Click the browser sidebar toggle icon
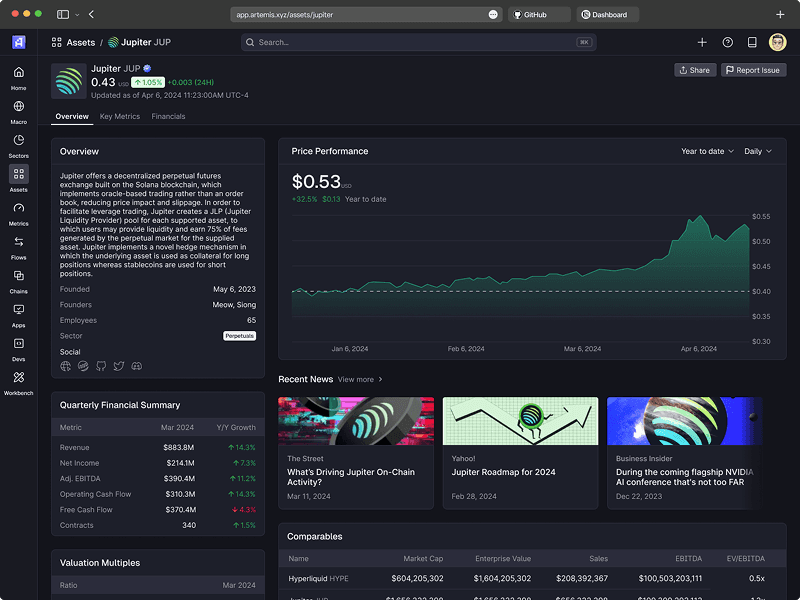800x600 pixels. [x=63, y=14]
